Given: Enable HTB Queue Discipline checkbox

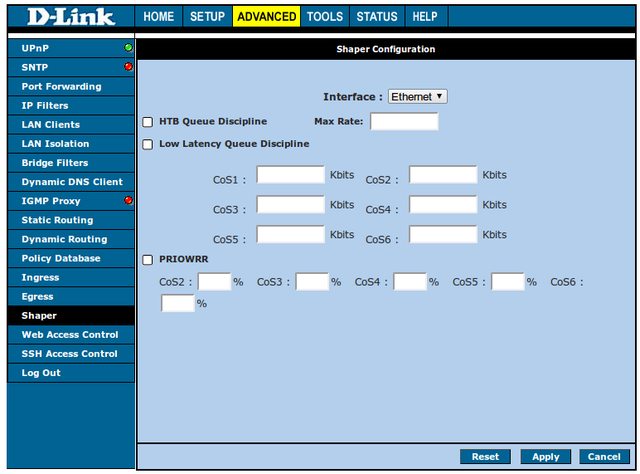Looking at the screenshot, I should coord(147,122).
